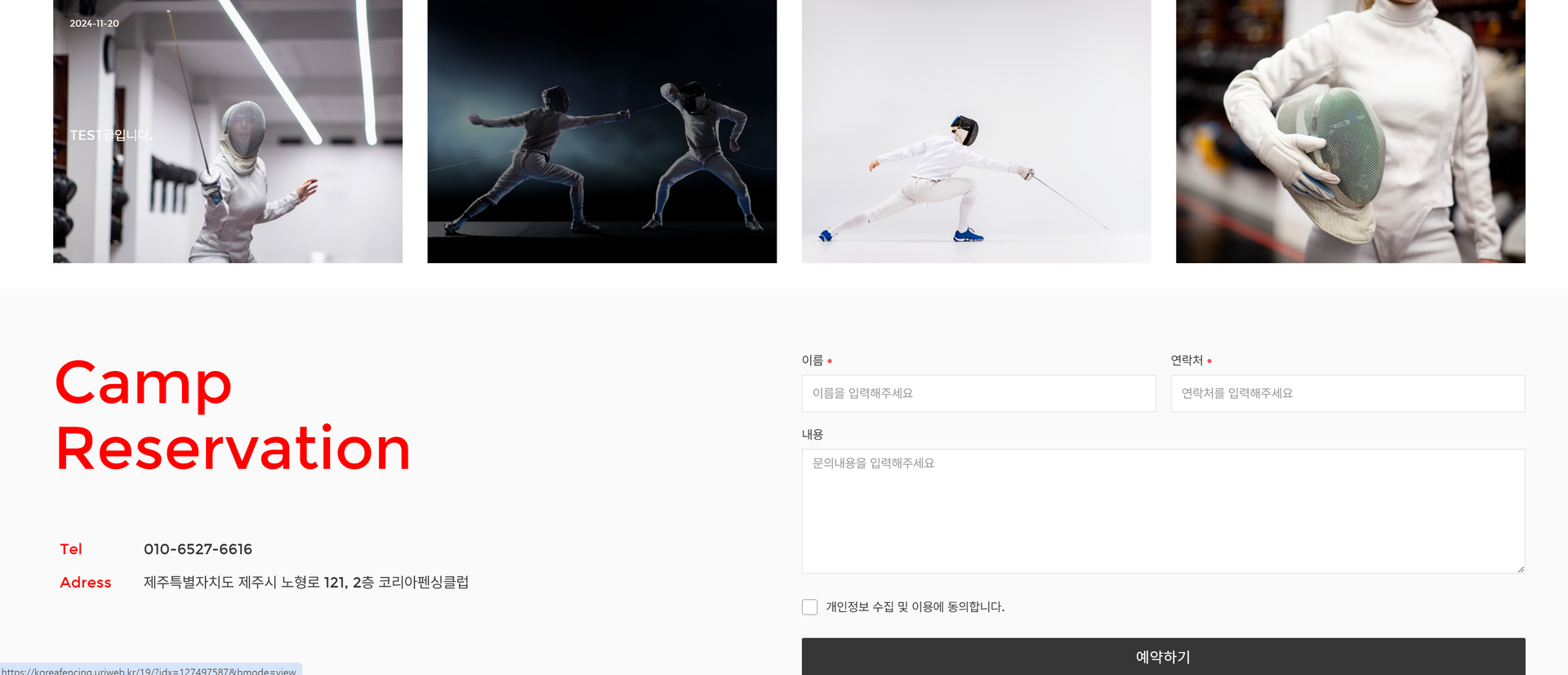Click the phone number 010-6527-6616
The height and width of the screenshot is (675, 1568).
(198, 549)
